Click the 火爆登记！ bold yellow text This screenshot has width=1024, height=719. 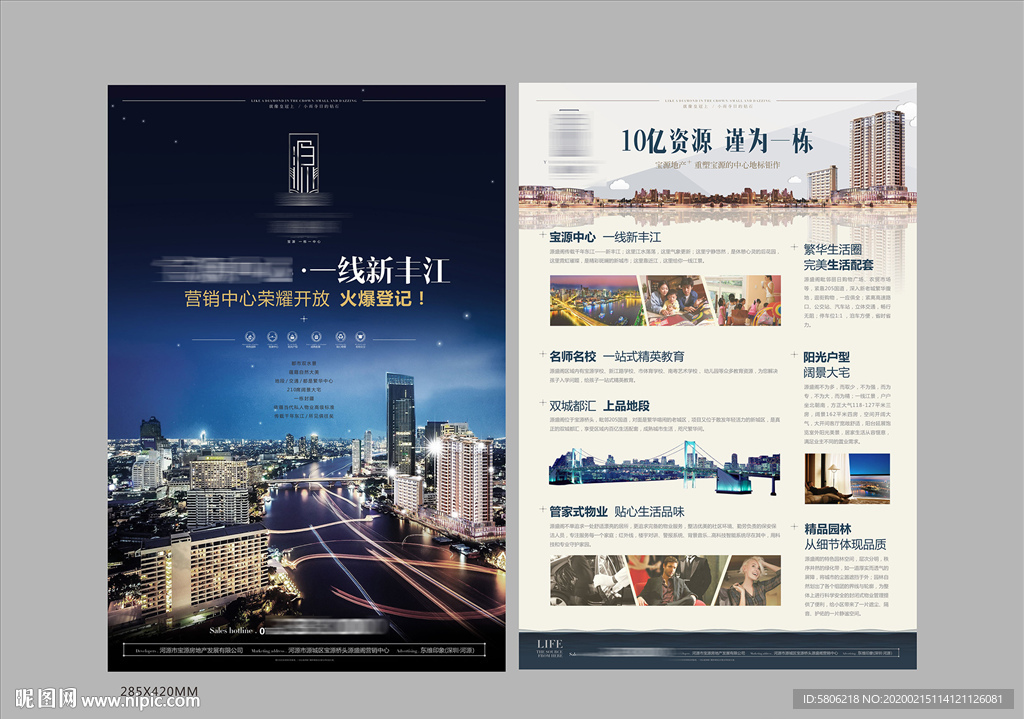pos(383,298)
